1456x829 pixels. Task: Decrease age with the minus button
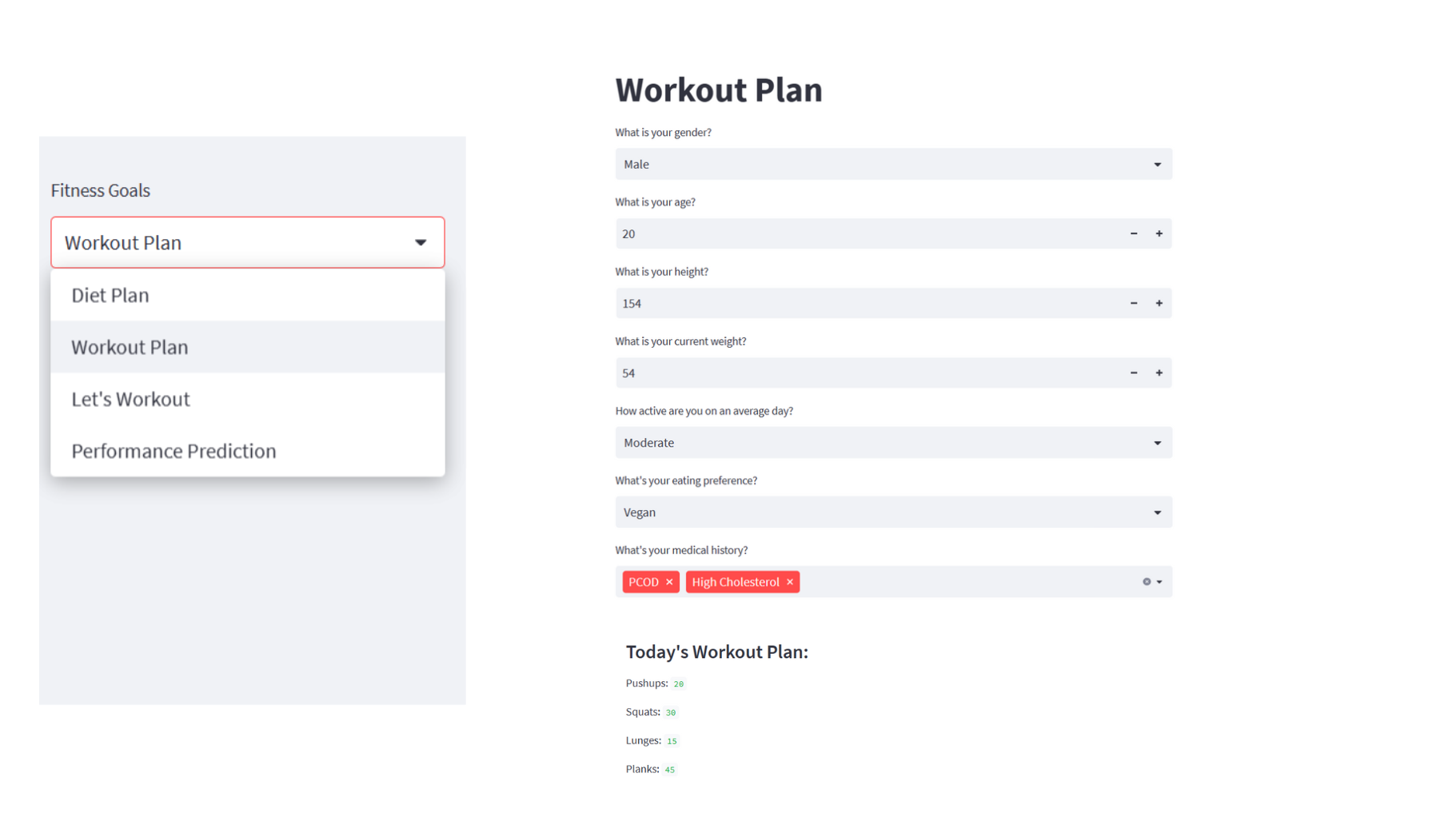1133,233
